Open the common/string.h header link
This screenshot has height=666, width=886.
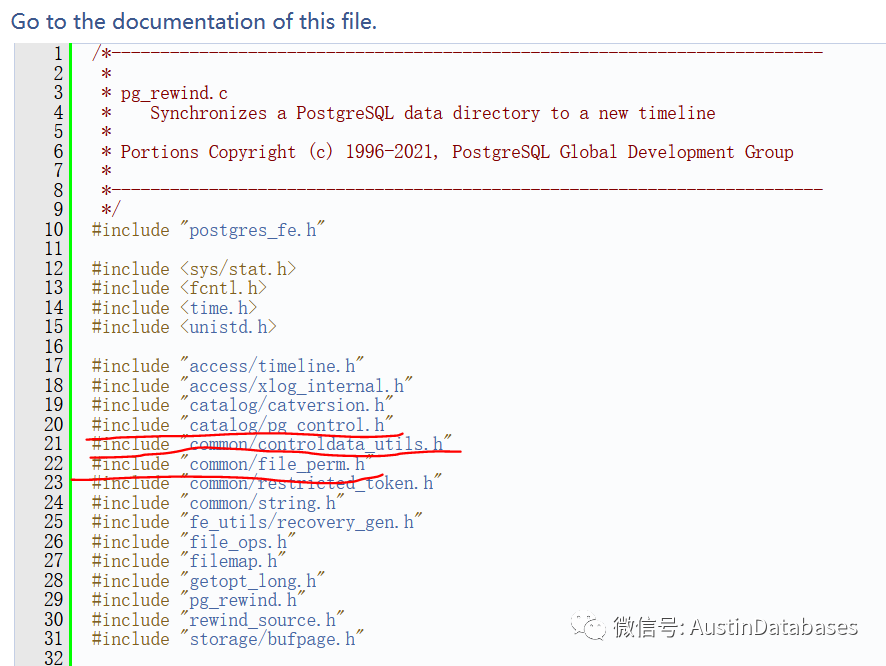tap(262, 503)
